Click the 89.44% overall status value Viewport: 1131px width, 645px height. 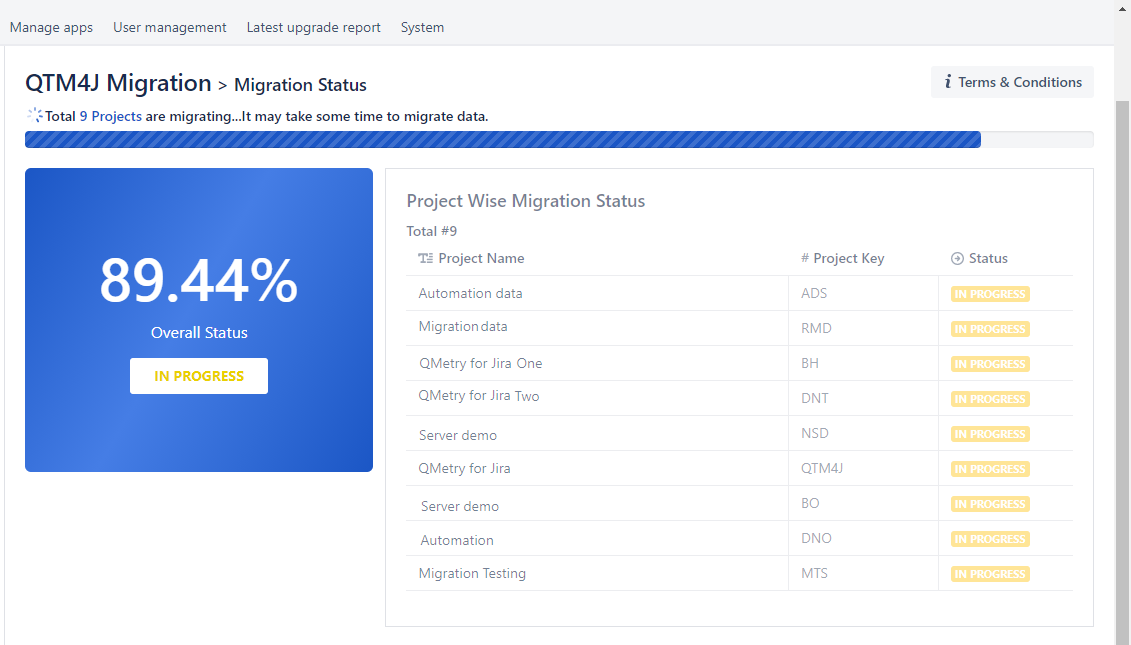(198, 281)
